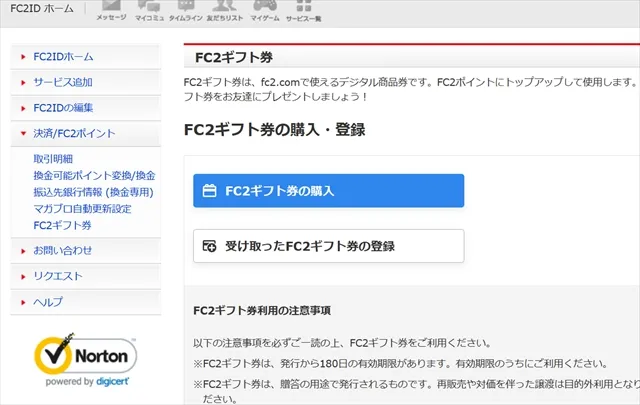Open 振込先銀行情報 (換金専用) link
The height and width of the screenshot is (405, 640).
(93, 192)
